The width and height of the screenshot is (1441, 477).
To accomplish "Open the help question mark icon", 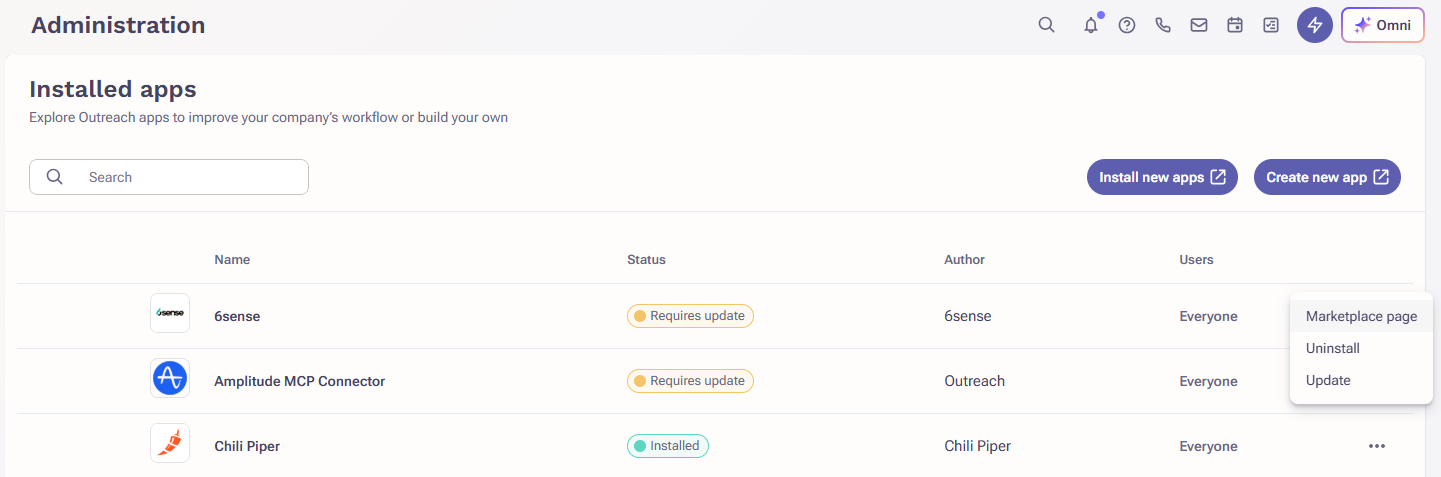I will pos(1127,25).
